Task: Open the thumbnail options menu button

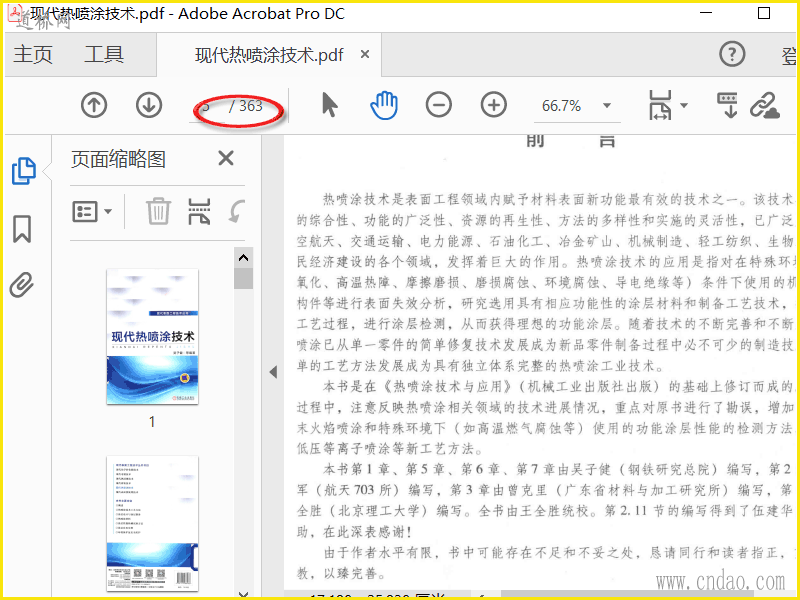Action: click(x=92, y=211)
